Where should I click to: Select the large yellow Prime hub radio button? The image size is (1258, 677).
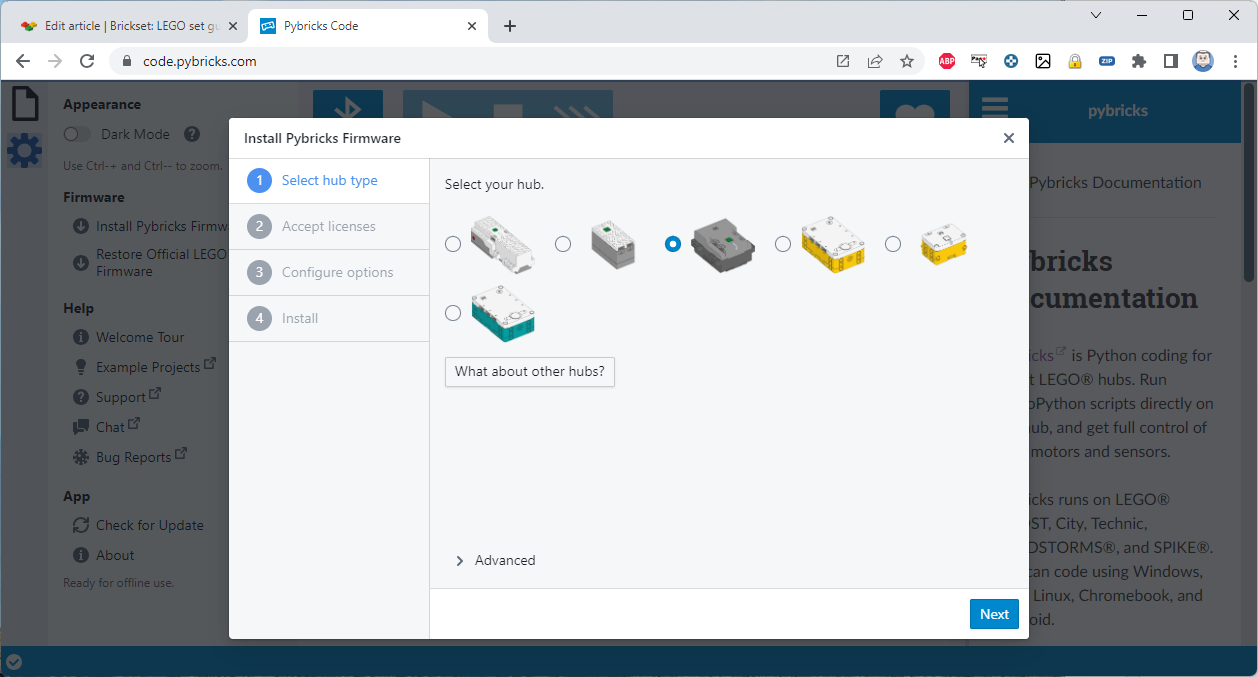pyautogui.click(x=783, y=244)
